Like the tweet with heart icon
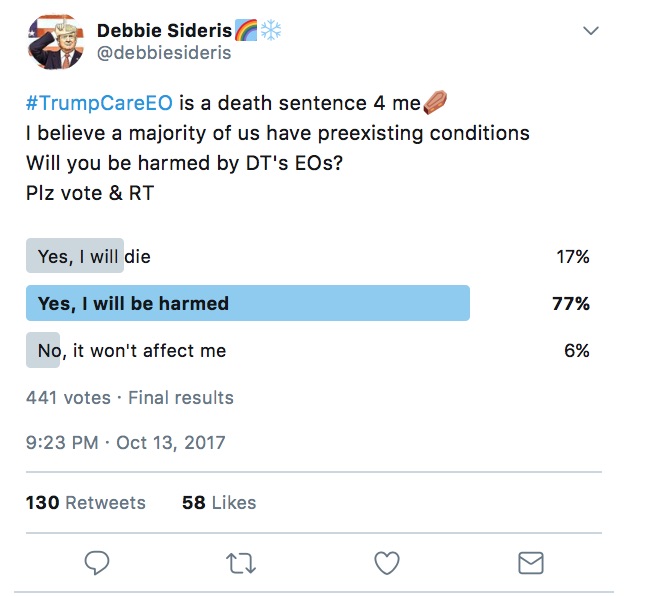Screen dimensions: 650x596 click(387, 563)
